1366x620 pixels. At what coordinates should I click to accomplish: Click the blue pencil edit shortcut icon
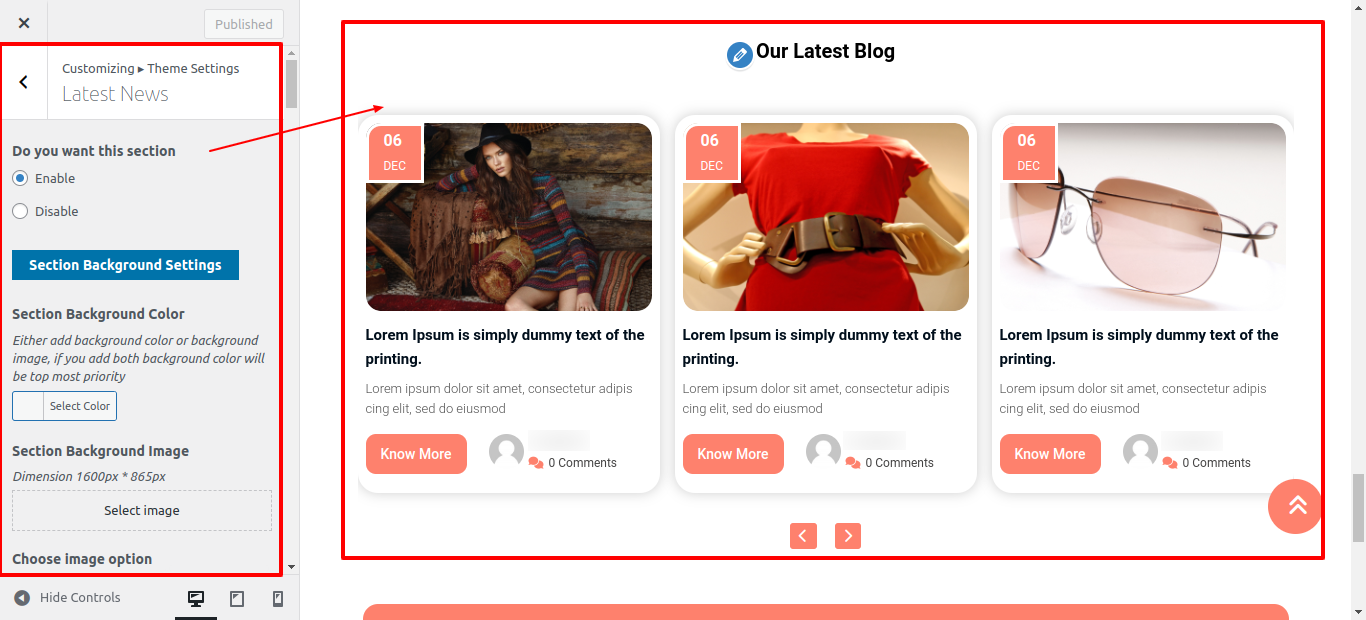click(740, 55)
